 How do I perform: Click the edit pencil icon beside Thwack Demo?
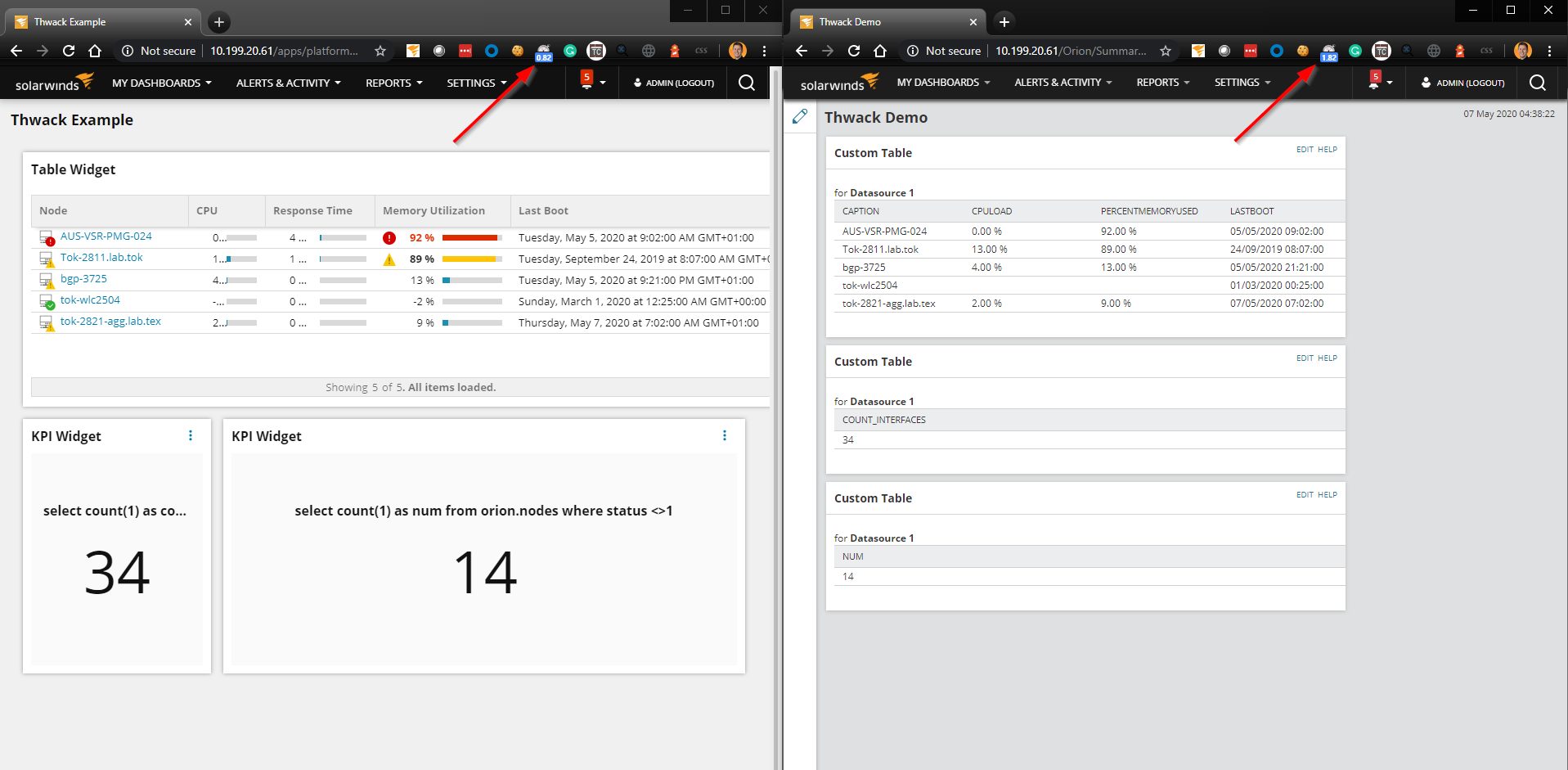pyautogui.click(x=800, y=117)
